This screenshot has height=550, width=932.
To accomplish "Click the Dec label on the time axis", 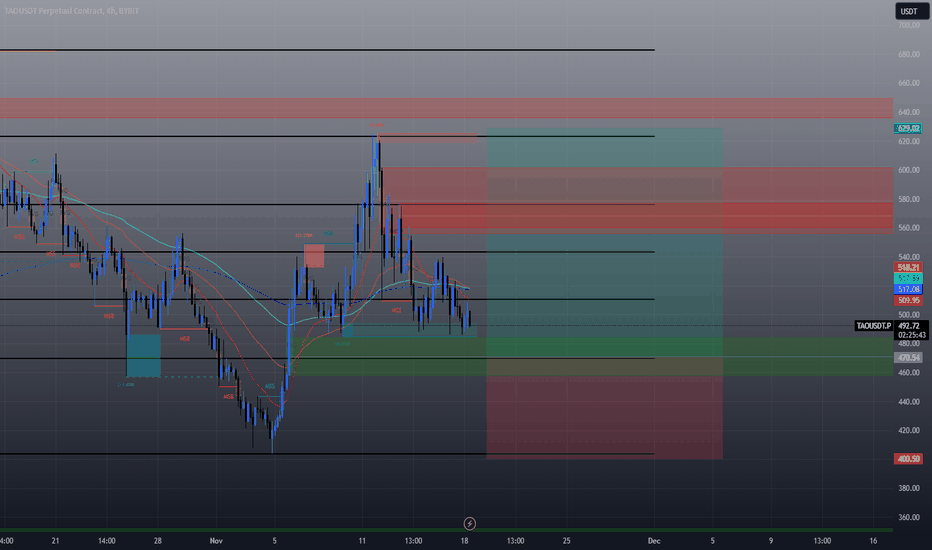I will pyautogui.click(x=654, y=540).
